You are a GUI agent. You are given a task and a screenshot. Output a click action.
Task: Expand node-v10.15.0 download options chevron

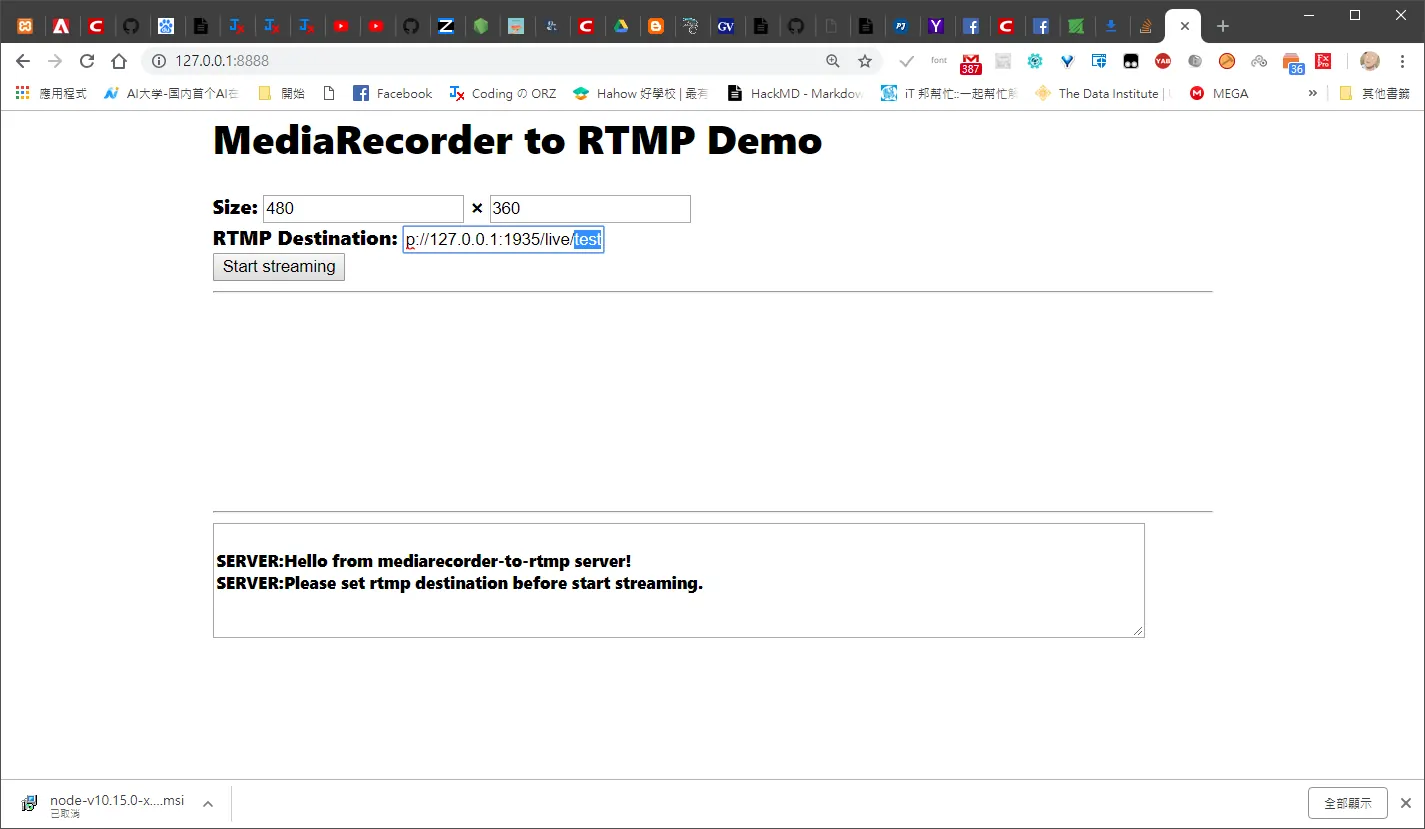(207, 803)
